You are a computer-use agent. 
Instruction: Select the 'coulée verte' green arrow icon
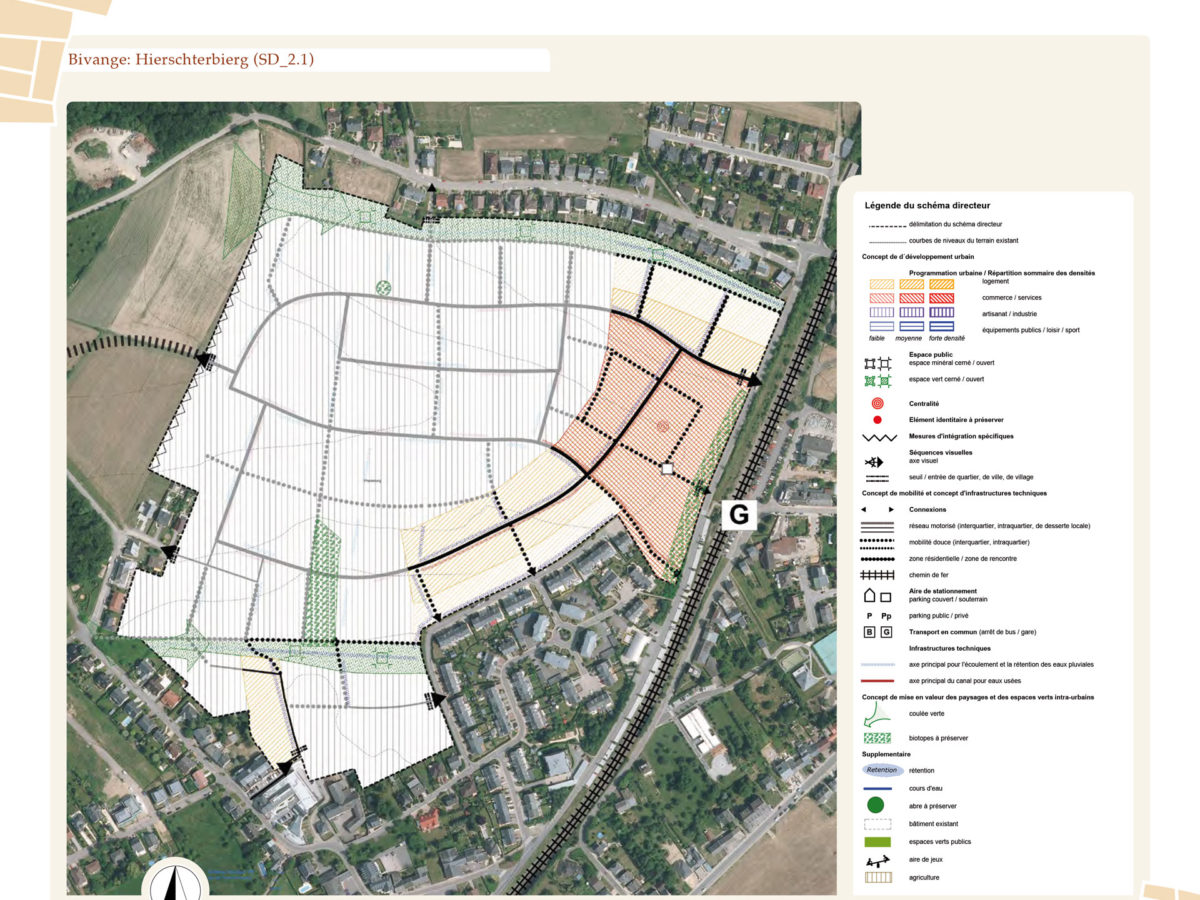point(877,713)
